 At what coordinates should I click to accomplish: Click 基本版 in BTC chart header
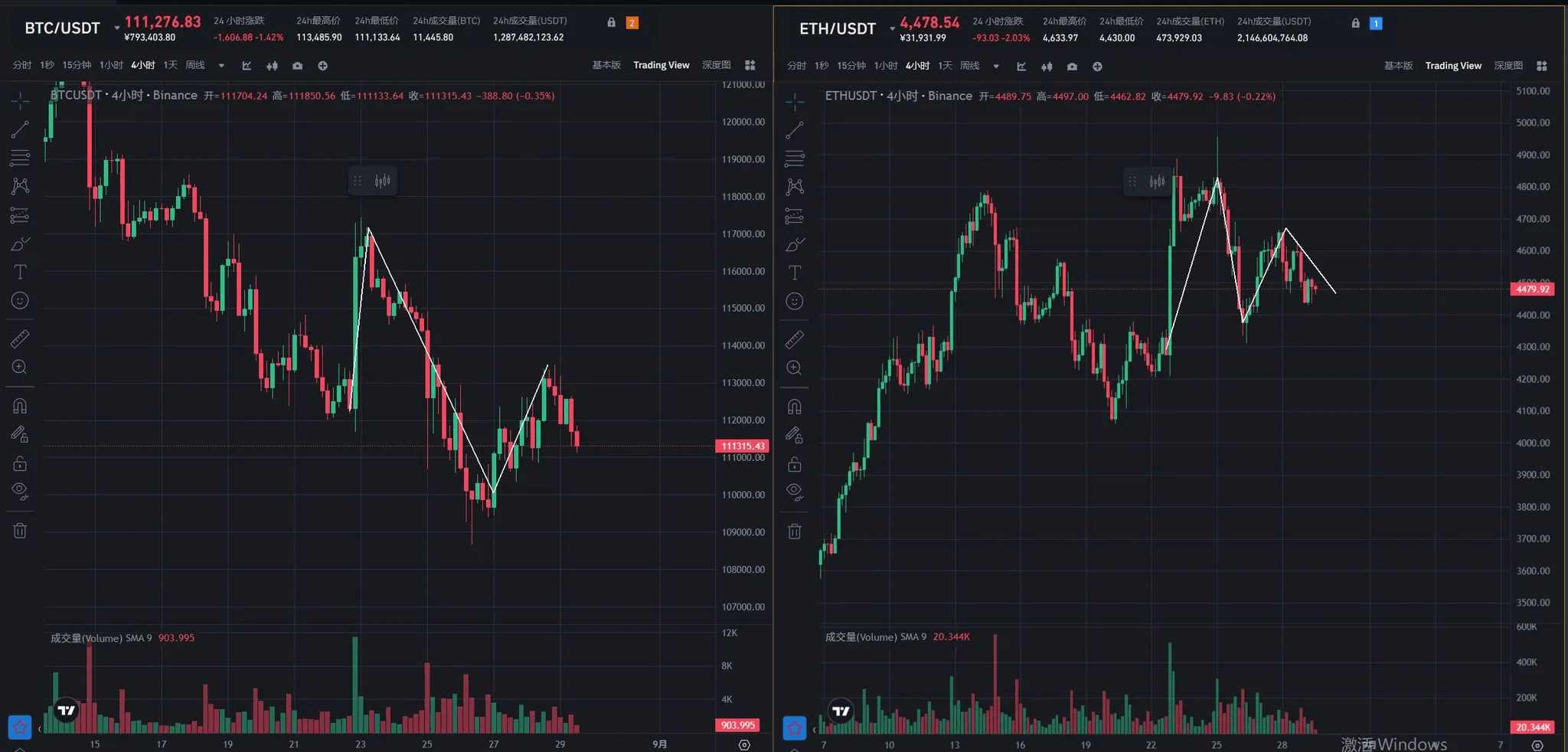tap(606, 65)
